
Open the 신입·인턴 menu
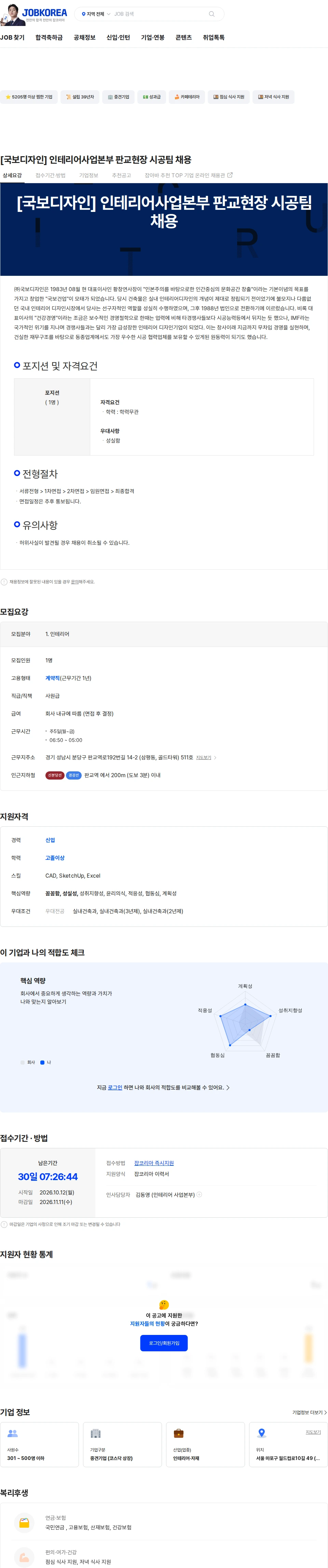coord(118,38)
